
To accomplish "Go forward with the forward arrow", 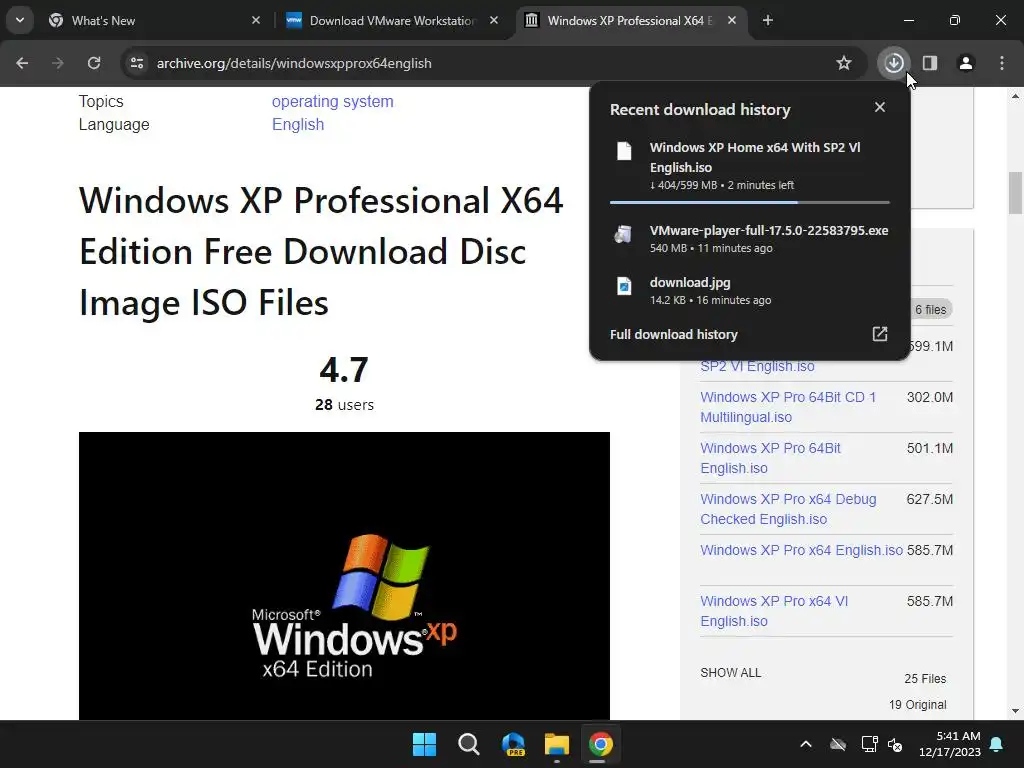I will click(x=58, y=63).
